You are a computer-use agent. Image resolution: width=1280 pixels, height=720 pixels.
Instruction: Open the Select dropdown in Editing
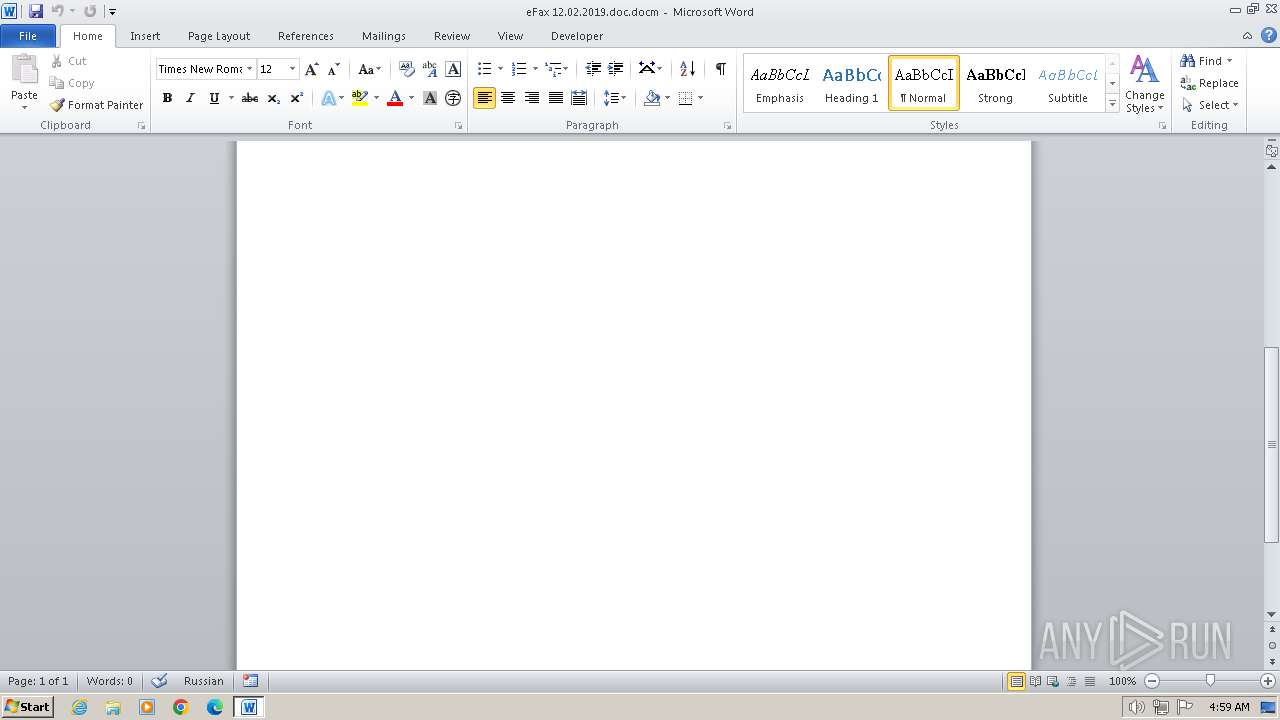1210,105
